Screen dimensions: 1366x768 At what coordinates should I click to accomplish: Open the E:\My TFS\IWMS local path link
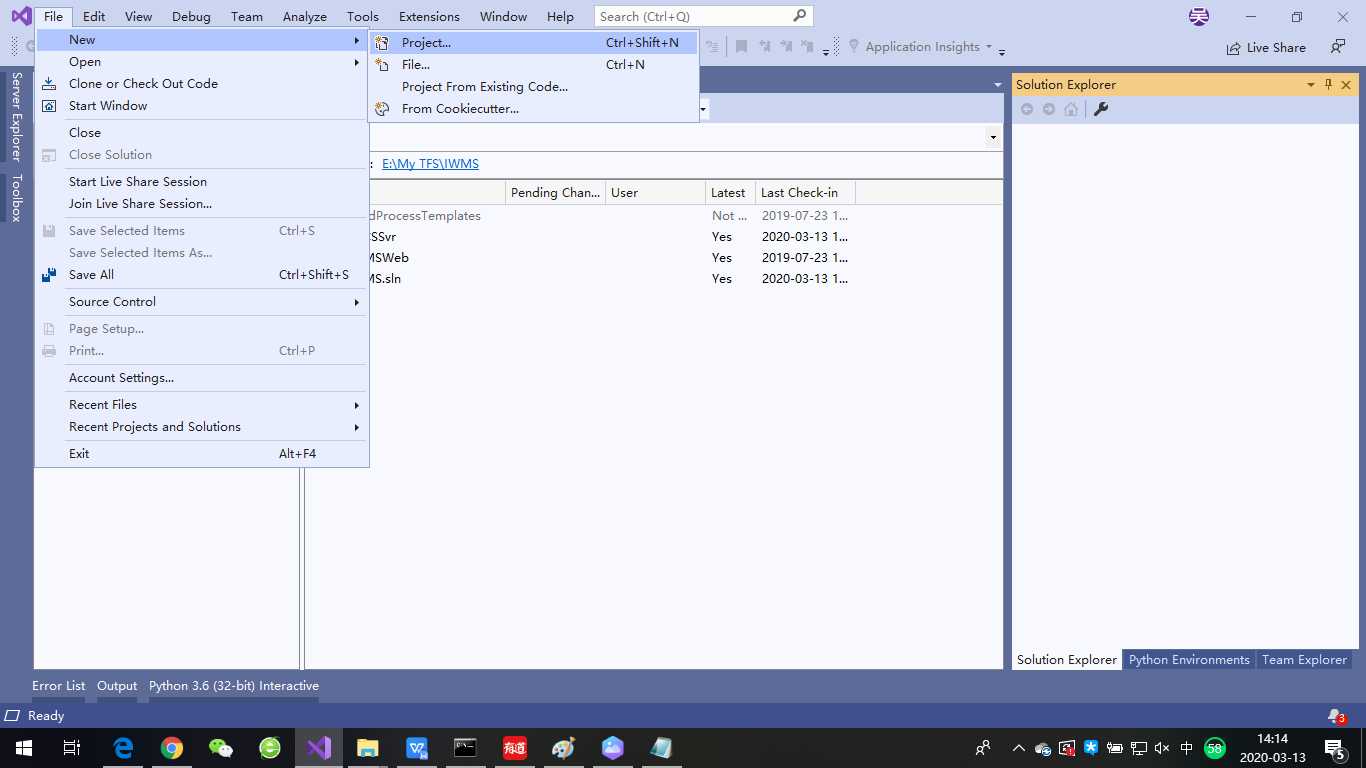point(430,164)
